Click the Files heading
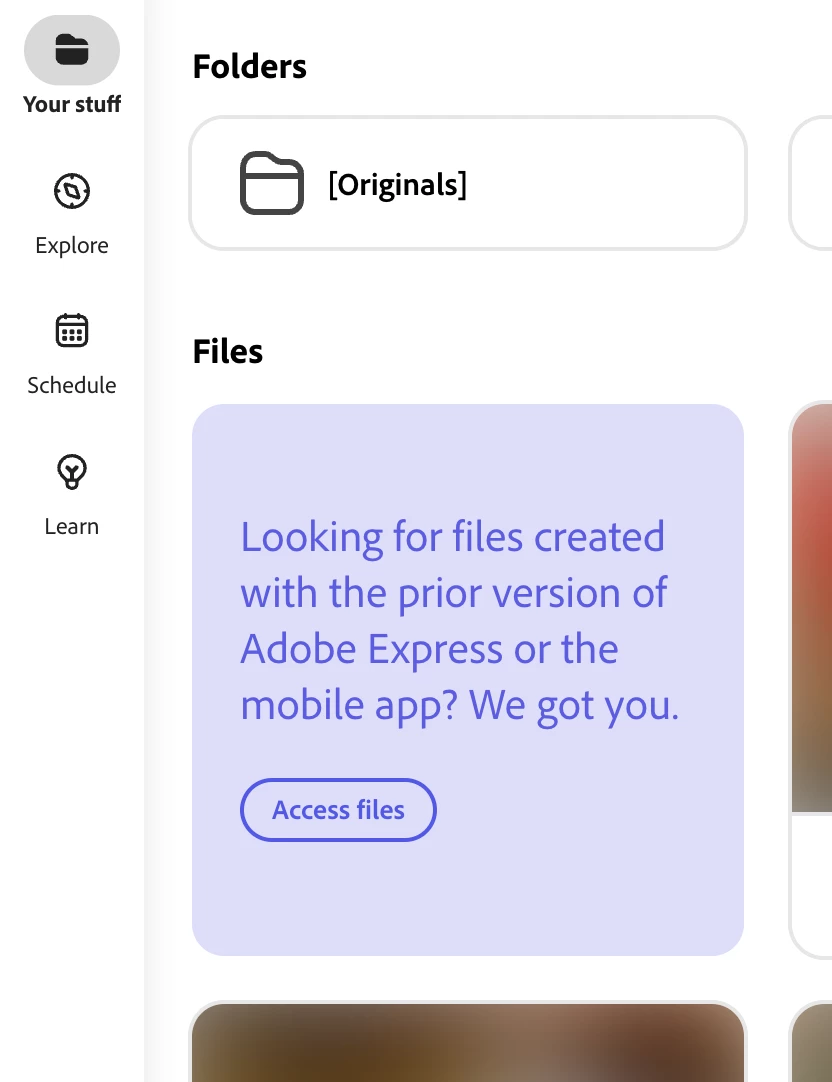Screen dimensions: 832x1082 228,352
